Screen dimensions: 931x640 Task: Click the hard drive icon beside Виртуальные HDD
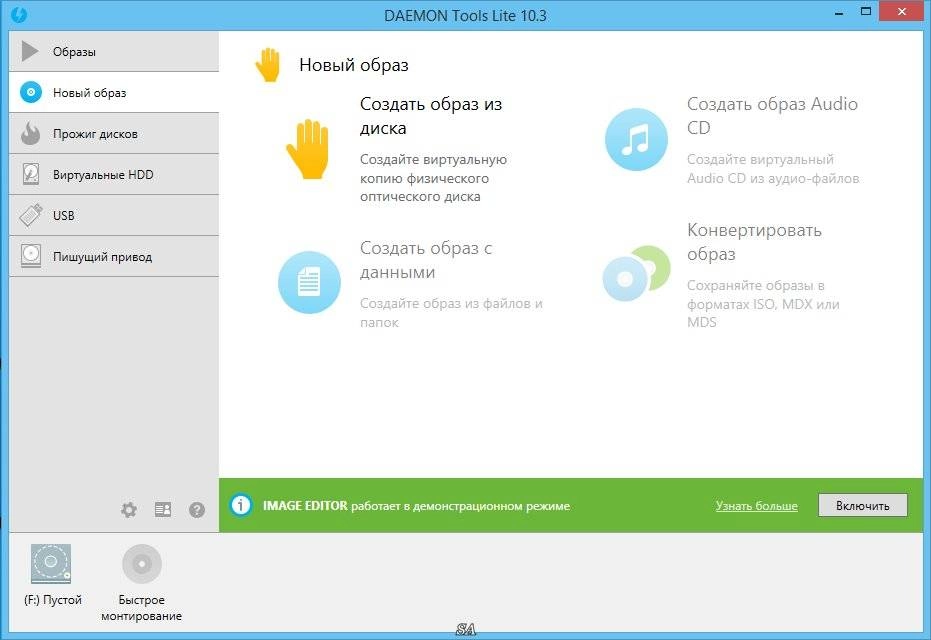(x=30, y=174)
